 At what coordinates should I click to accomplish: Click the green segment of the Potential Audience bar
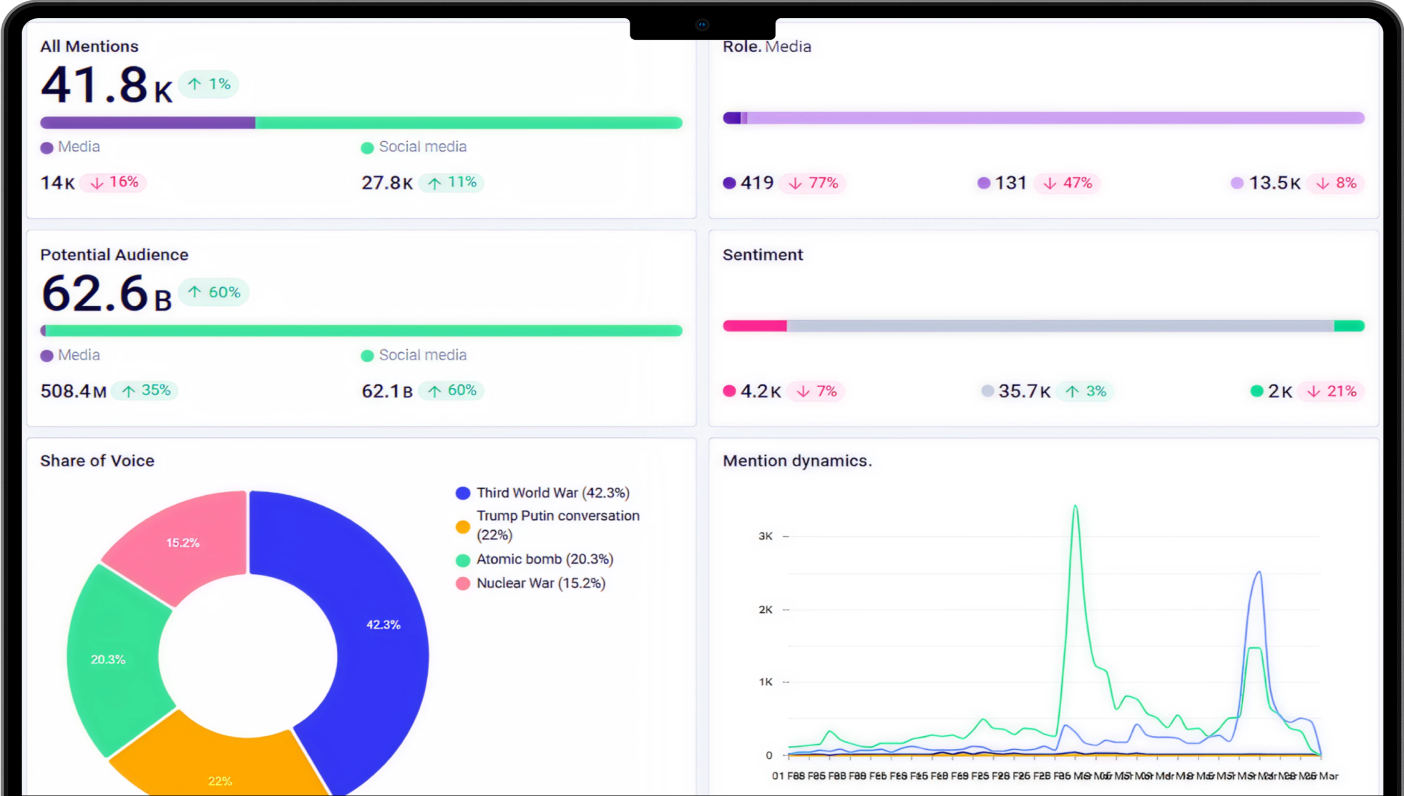pyautogui.click(x=364, y=331)
